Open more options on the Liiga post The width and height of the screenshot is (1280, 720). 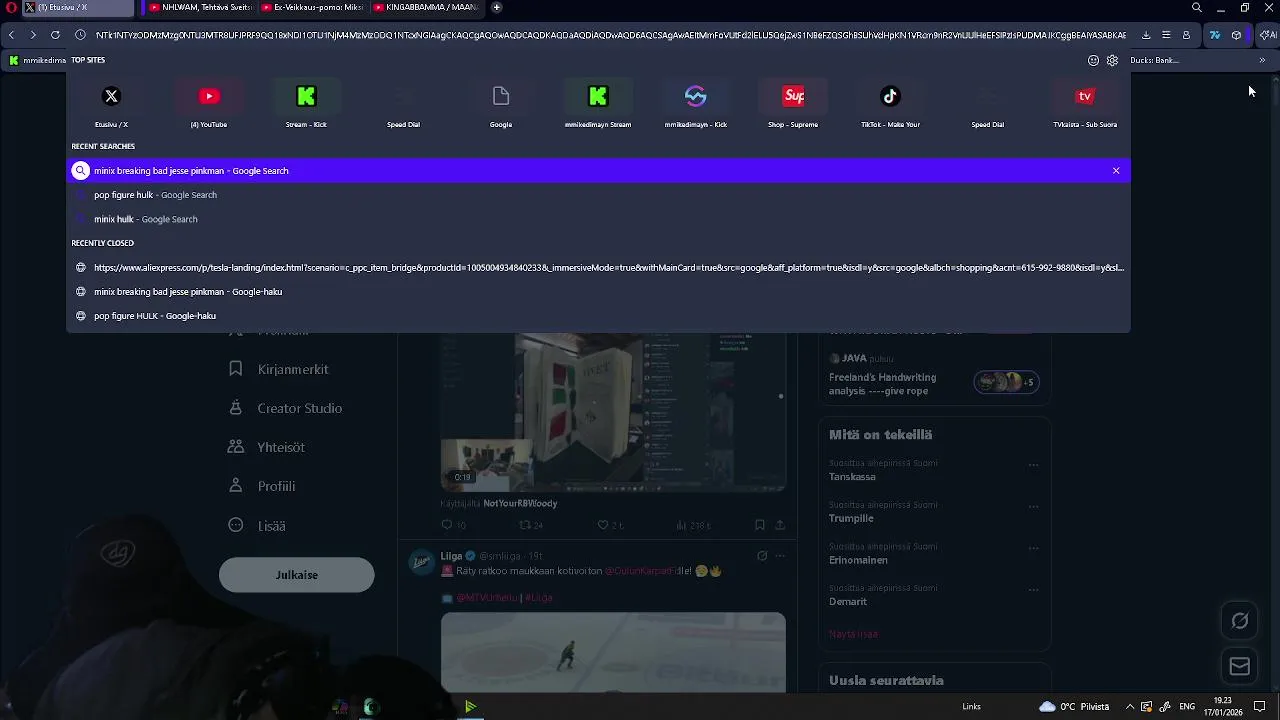click(781, 556)
